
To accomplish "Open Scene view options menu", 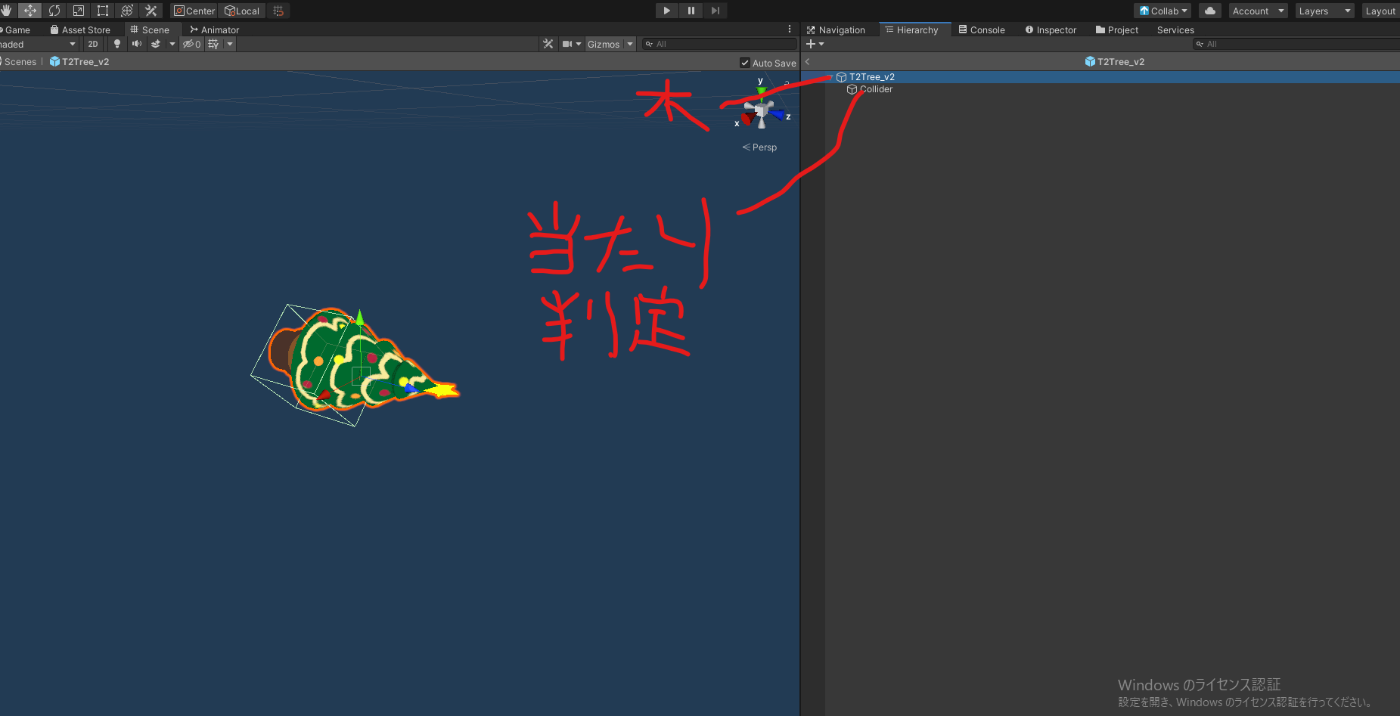I will [x=790, y=30].
